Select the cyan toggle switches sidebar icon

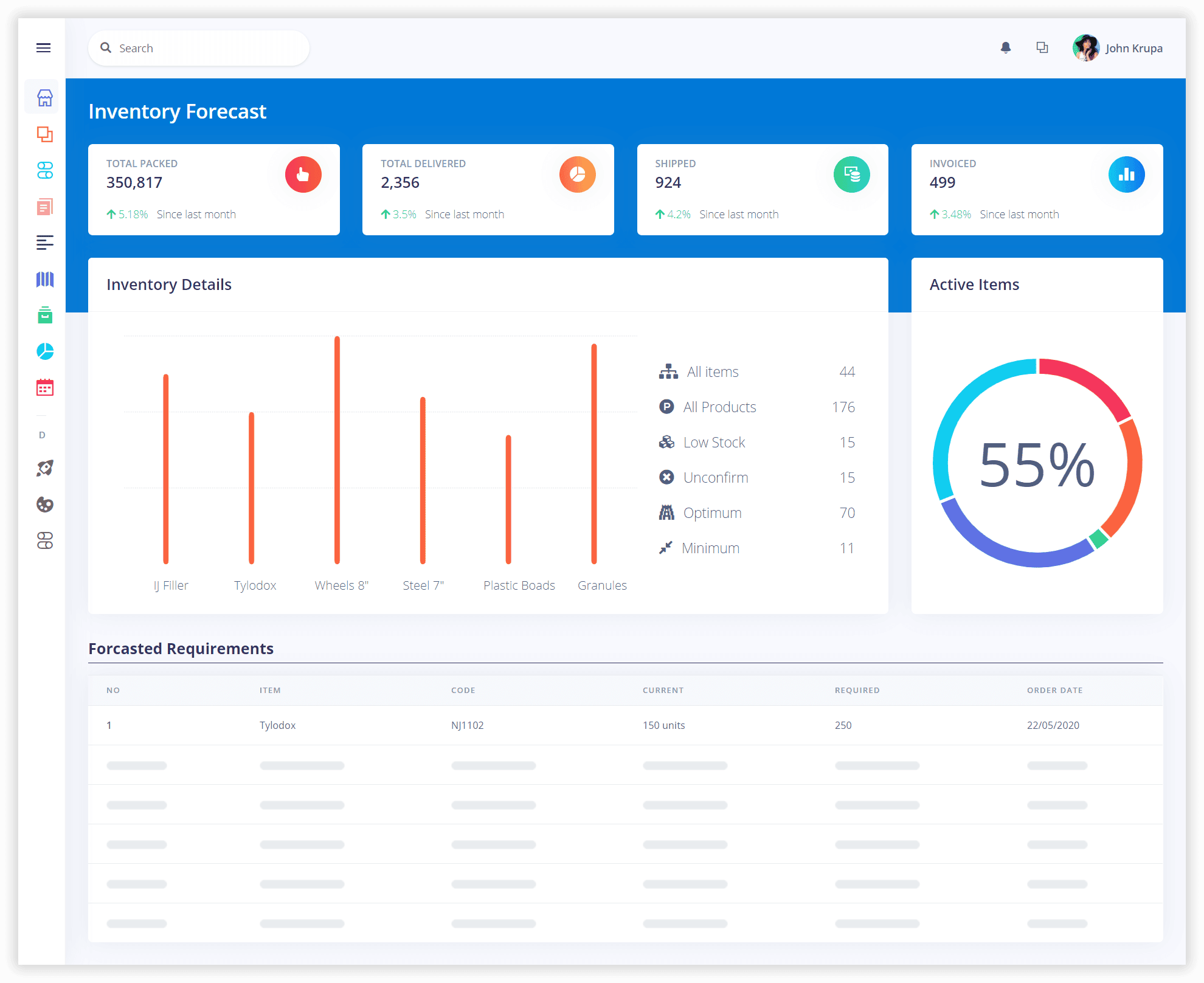44,170
